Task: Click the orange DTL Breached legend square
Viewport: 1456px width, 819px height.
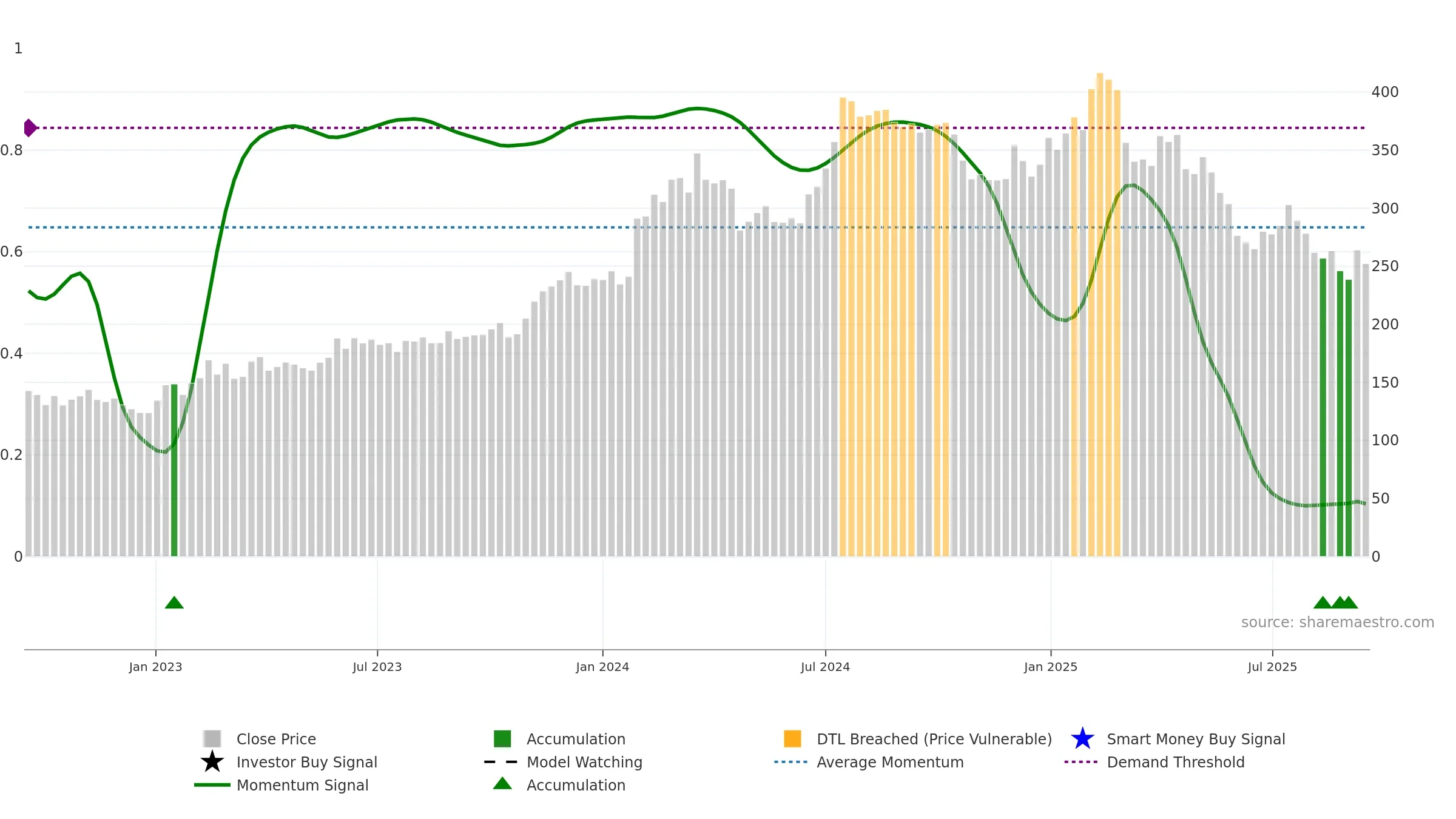Action: pyautogui.click(x=792, y=739)
